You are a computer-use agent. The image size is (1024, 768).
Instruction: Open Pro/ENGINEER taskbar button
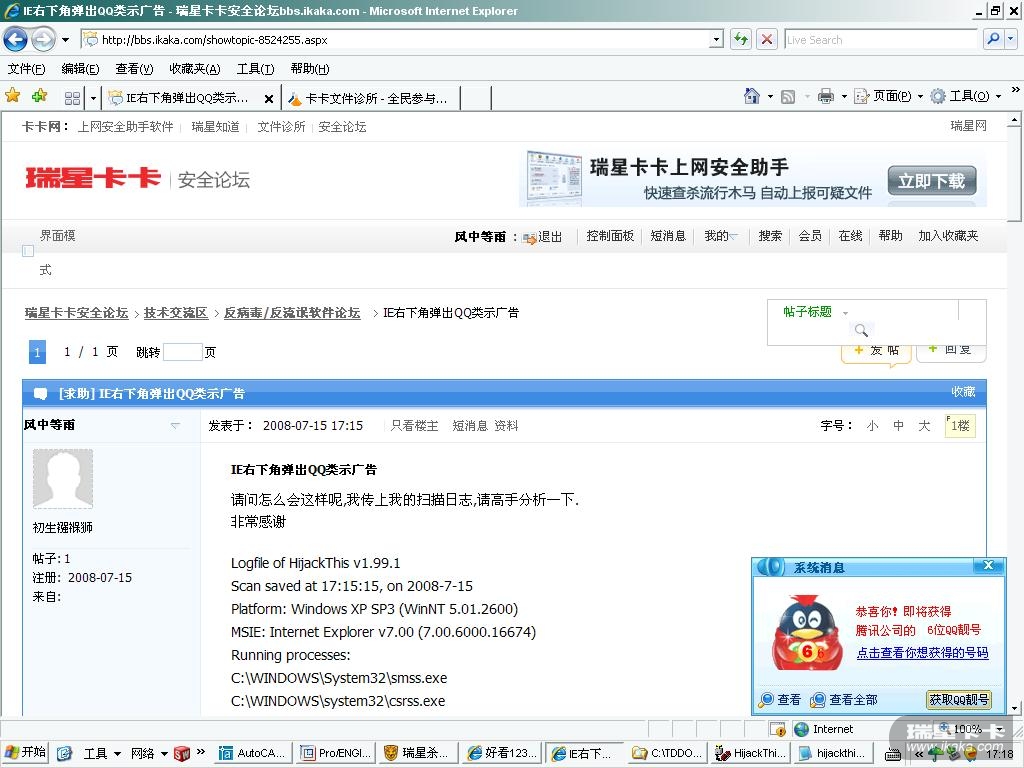335,753
